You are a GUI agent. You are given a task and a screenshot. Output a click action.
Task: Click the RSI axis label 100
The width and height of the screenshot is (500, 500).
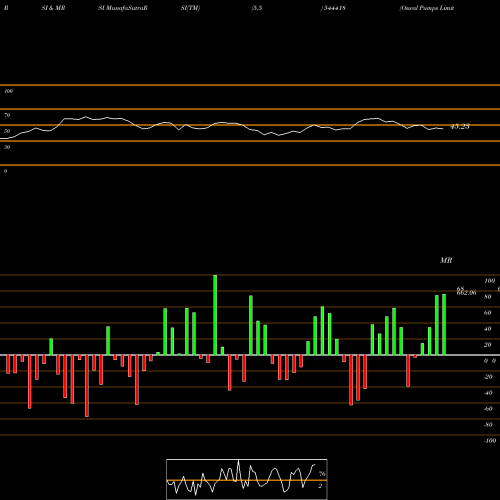9,91
